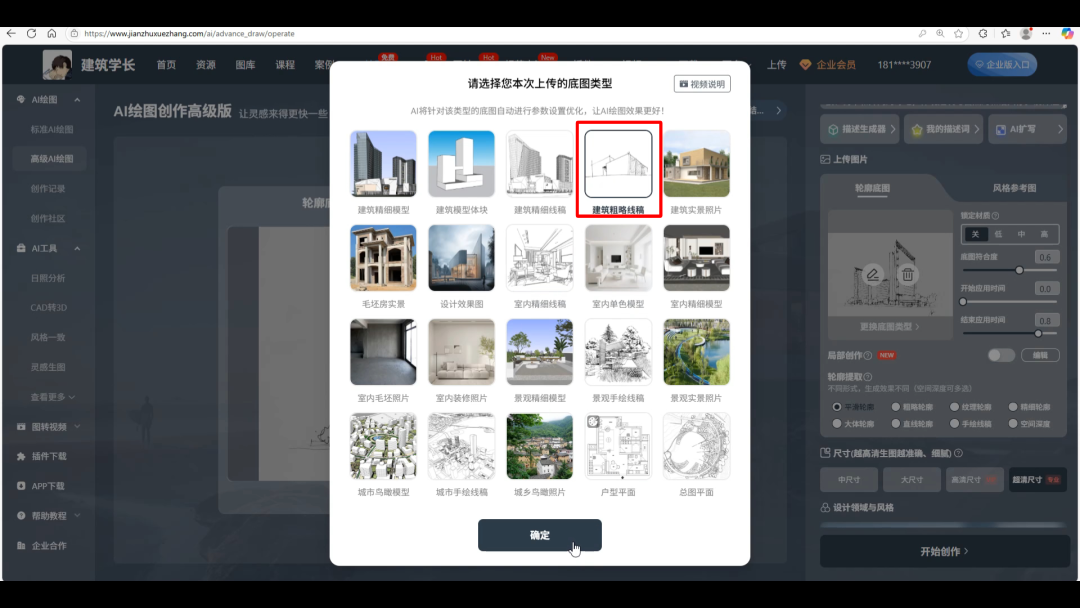Click the edit pencil icon on uploaded sketch
1080x608 pixels.
click(x=872, y=275)
